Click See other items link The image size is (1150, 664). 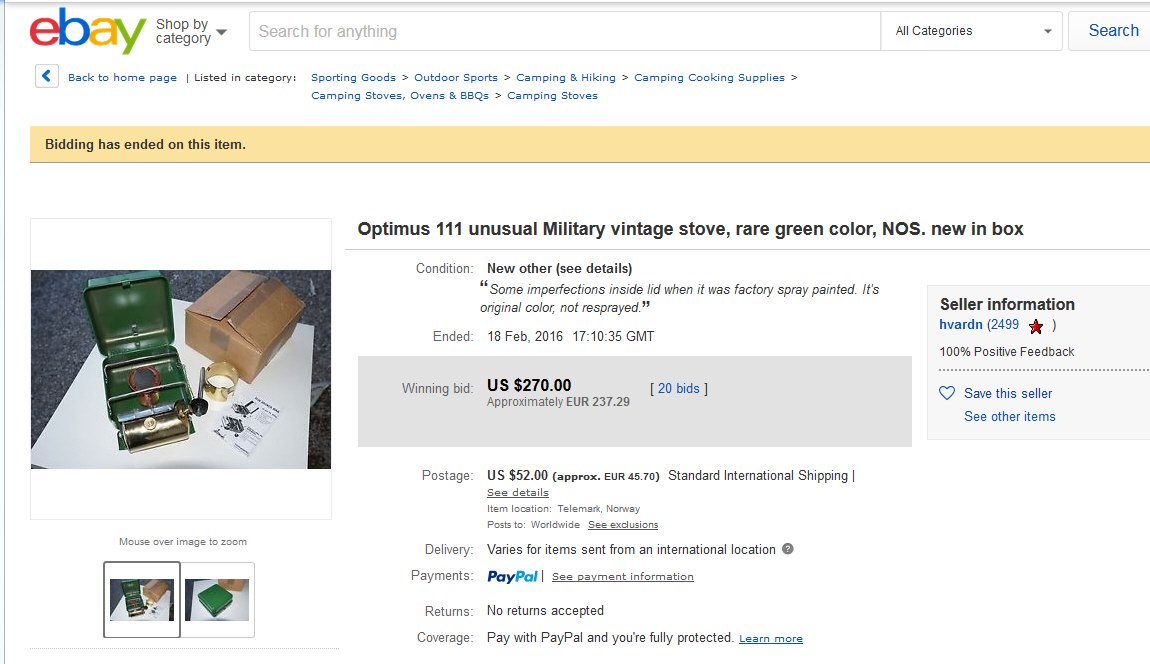click(x=1009, y=416)
